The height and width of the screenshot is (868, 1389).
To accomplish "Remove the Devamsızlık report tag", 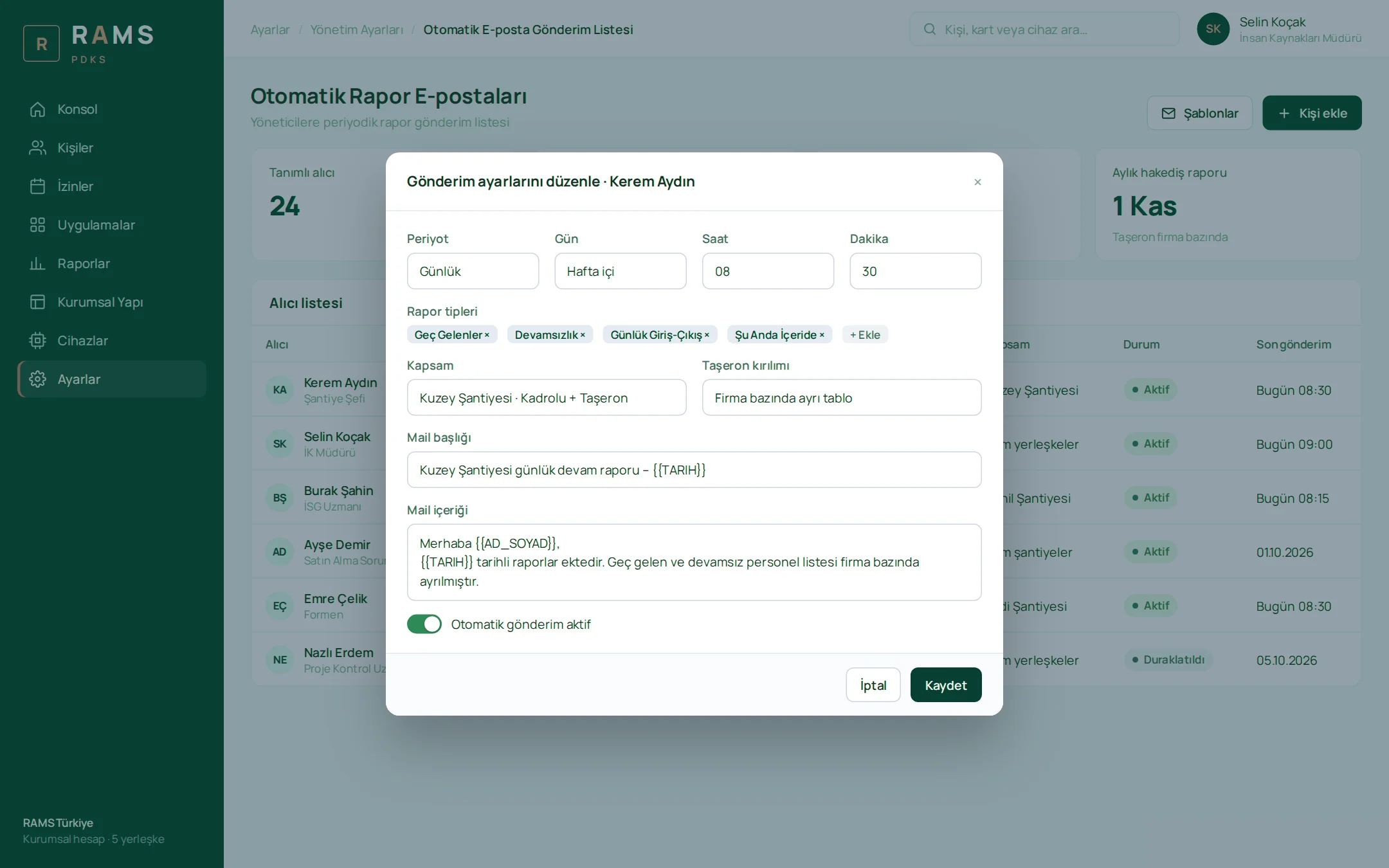I will [x=583, y=335].
